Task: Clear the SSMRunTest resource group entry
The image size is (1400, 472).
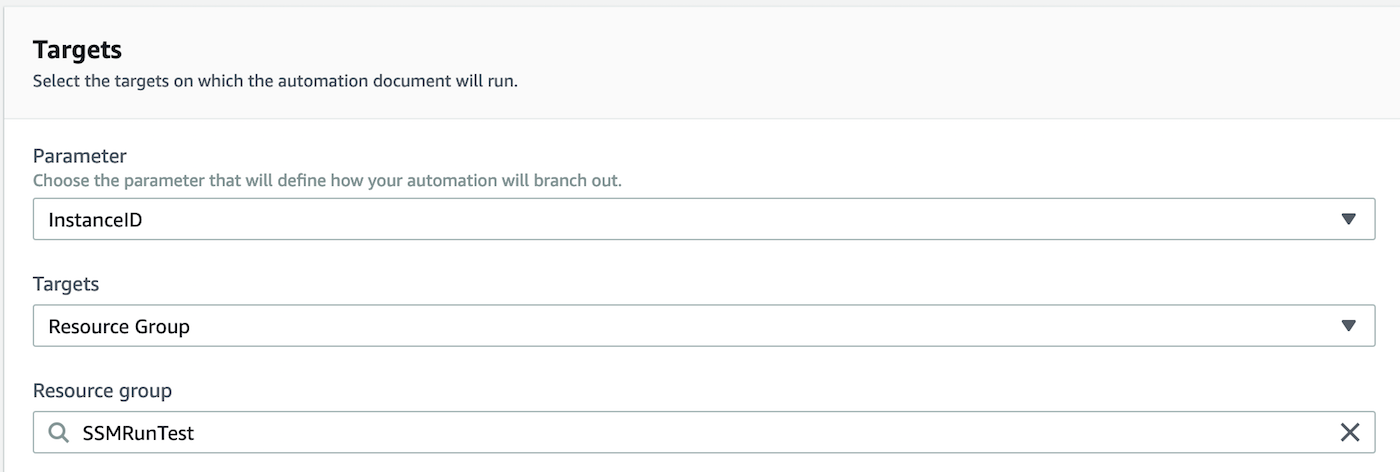Action: tap(1349, 432)
